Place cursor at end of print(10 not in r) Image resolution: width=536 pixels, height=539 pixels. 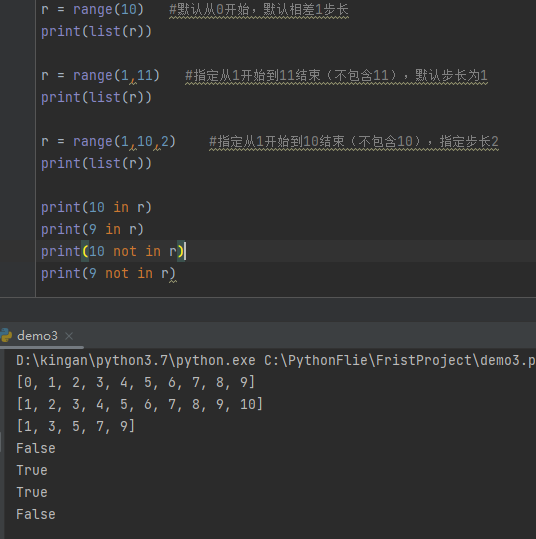pos(185,251)
